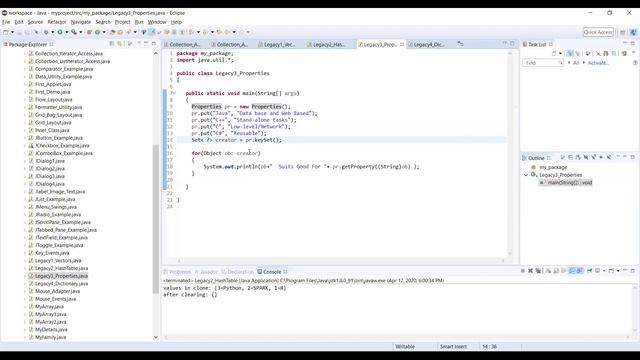Click the Quick Access field
The width and height of the screenshot is (640, 360).
point(598,32)
